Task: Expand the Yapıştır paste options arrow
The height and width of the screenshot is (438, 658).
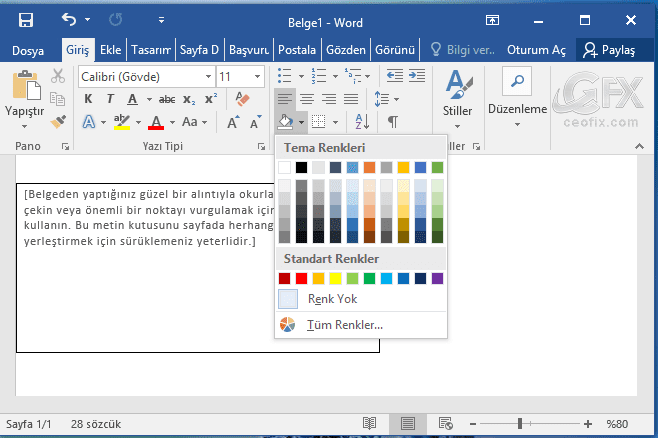Action: click(24, 126)
